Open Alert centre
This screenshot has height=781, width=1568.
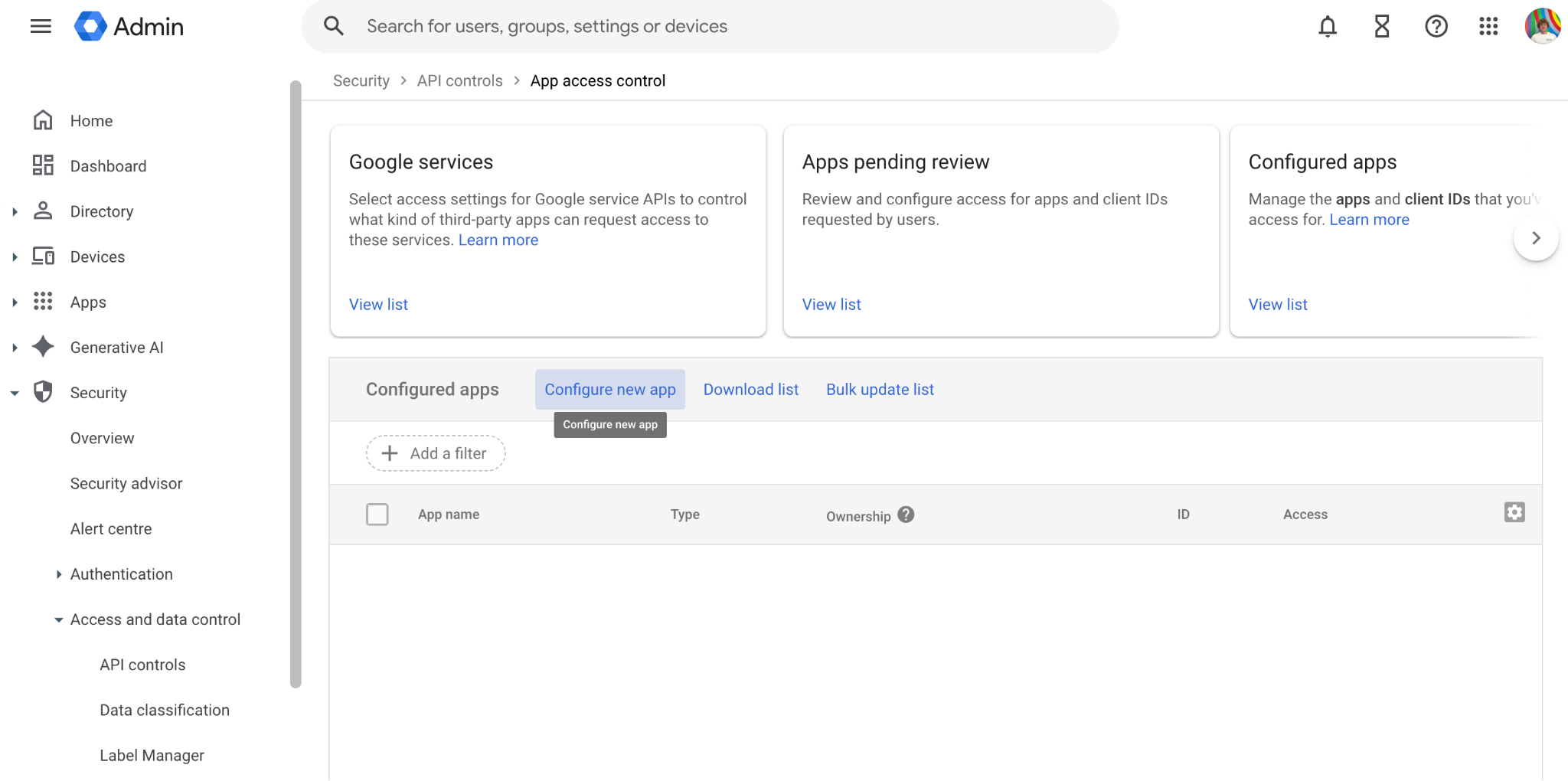(x=111, y=528)
